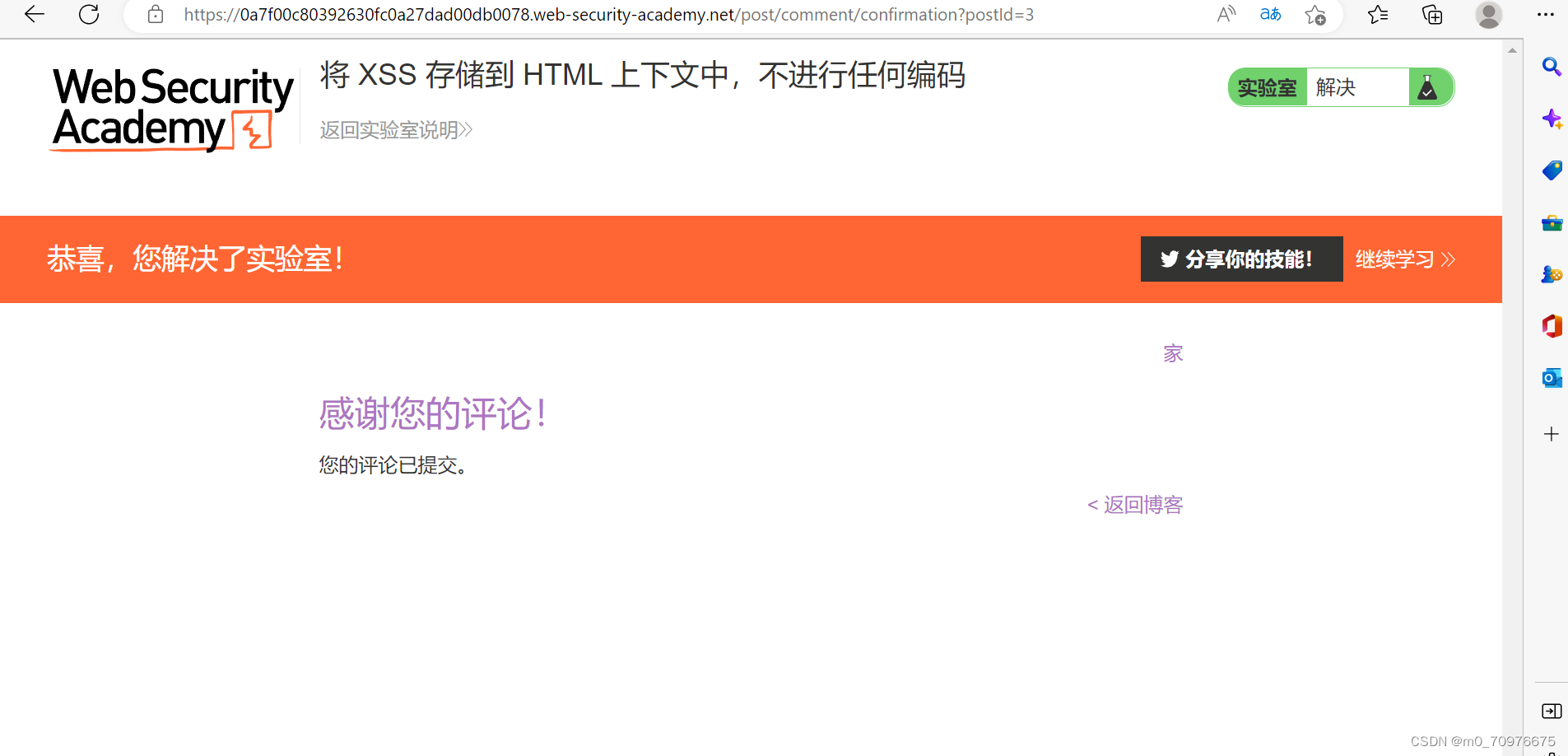1568x756 pixels.
Task: Add this page to favorites via star icon
Action: [x=1314, y=14]
